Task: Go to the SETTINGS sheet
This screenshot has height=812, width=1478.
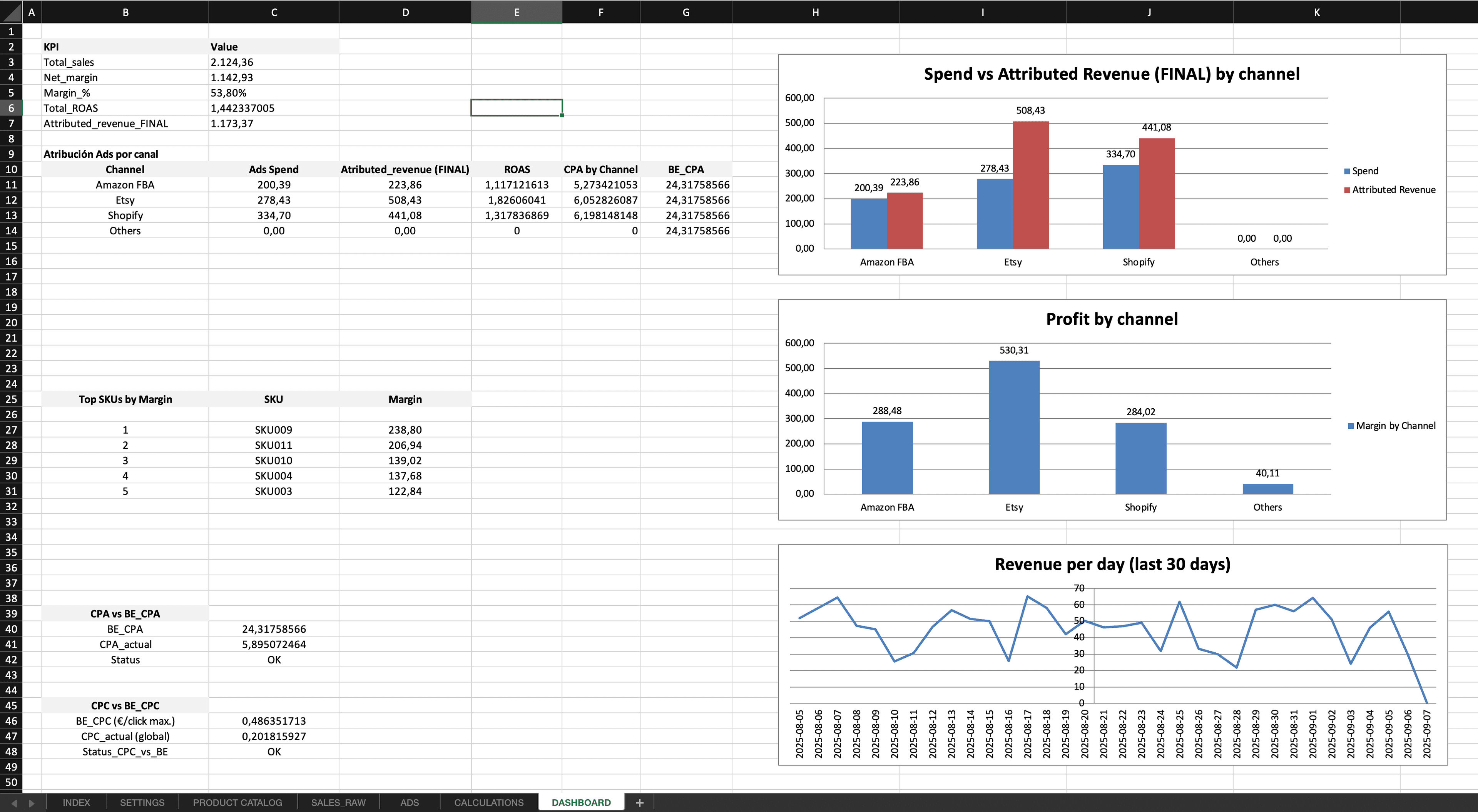Action: 142,802
